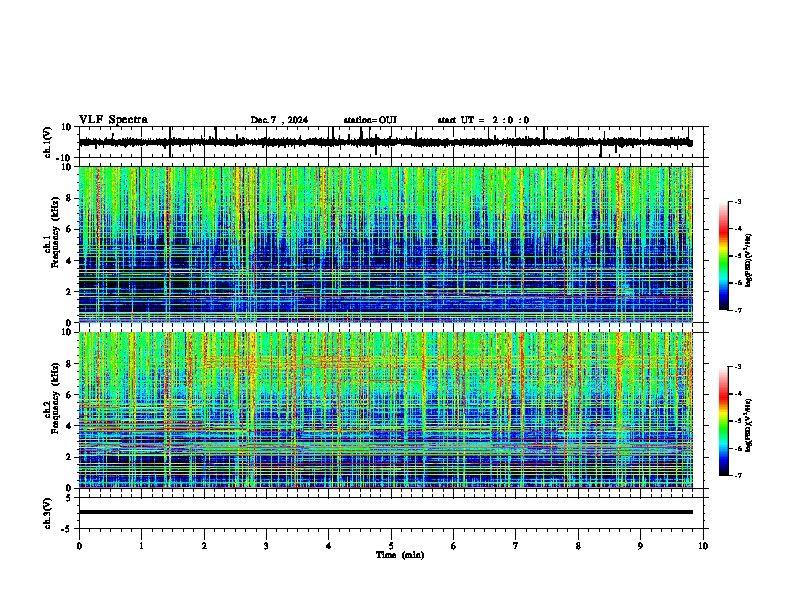The width and height of the screenshot is (792, 612).
Task: Click the "8" tick on the time axis
Action: coord(578,546)
